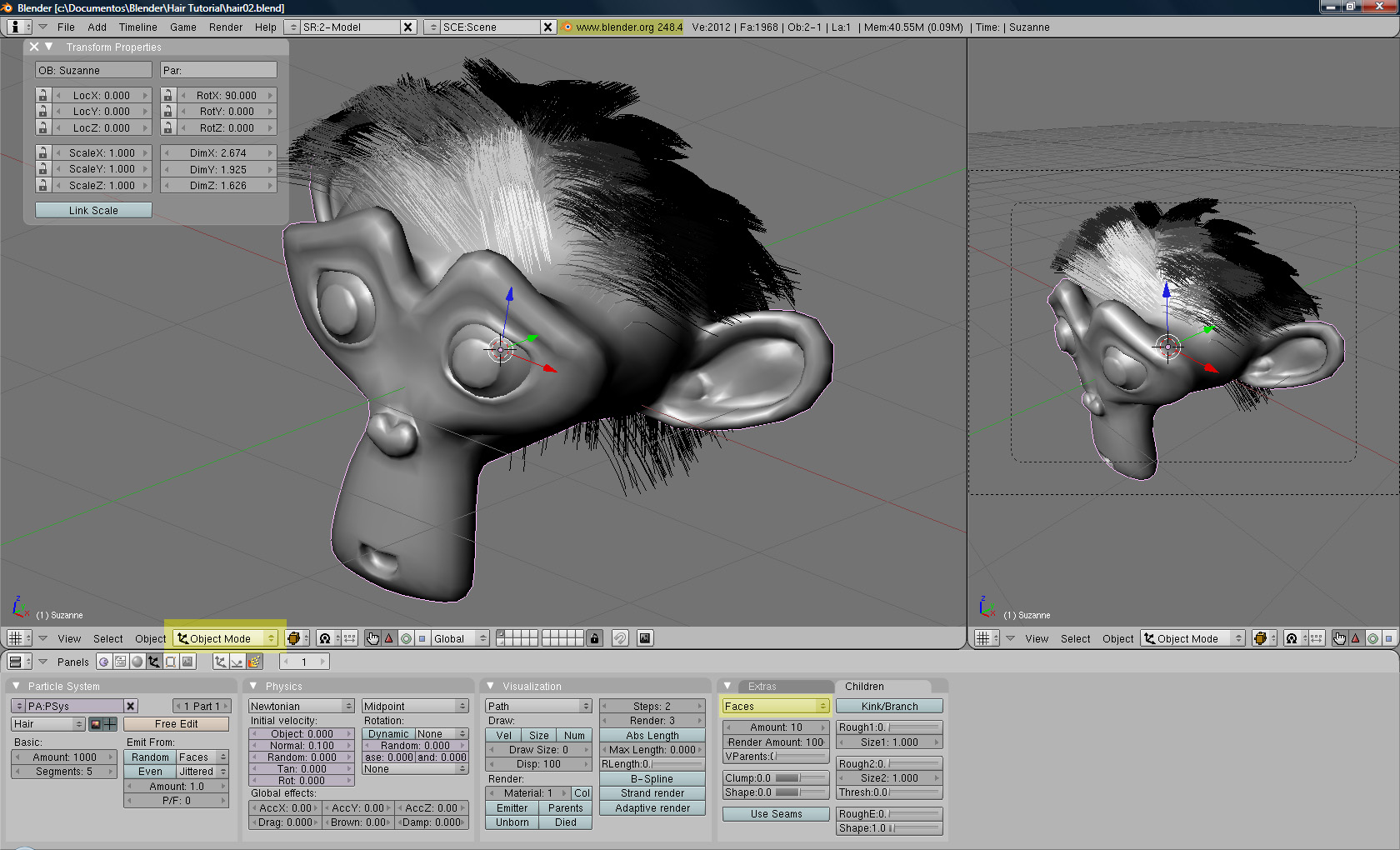Adjust the Clump slider in Children
Image resolution: width=1400 pixels, height=850 pixels.
776,777
